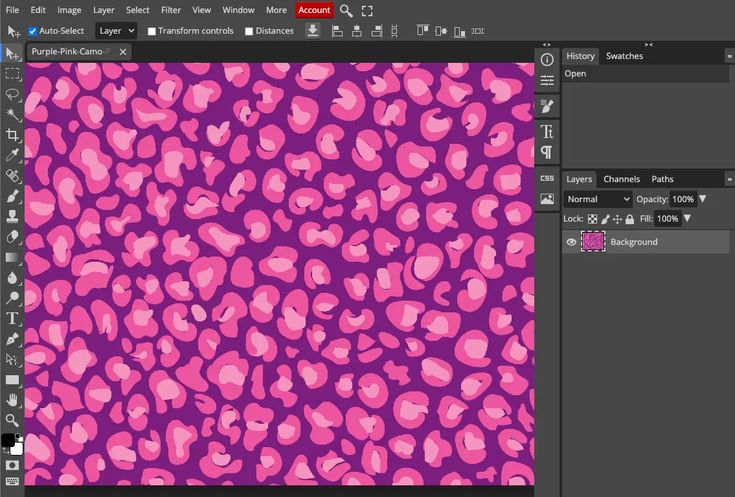This screenshot has width=735, height=497.
Task: Enable the Transform controls checkbox
Action: click(x=151, y=31)
